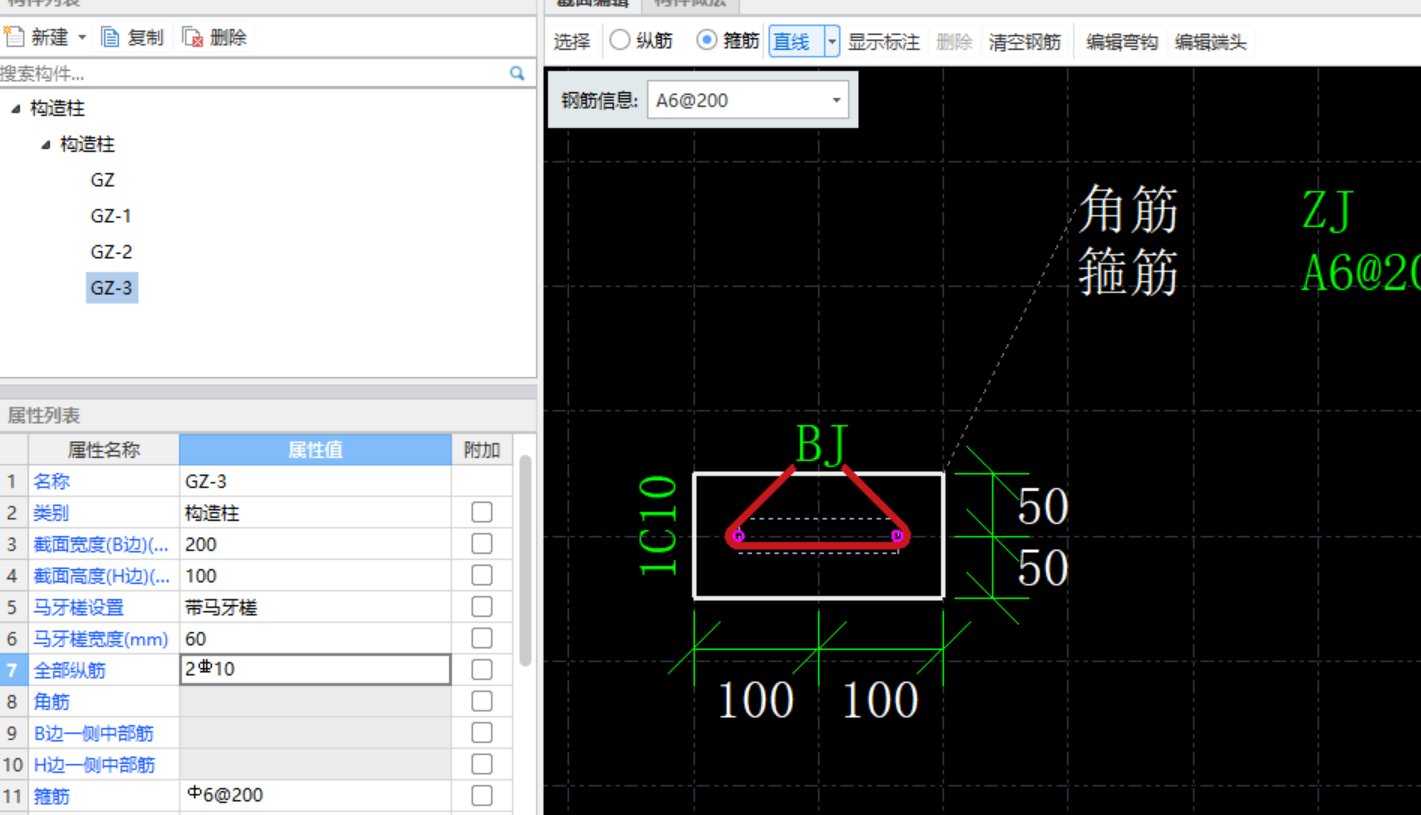Click the 马牙槎宽度 value 60
This screenshot has width=1421, height=815.
(315, 639)
